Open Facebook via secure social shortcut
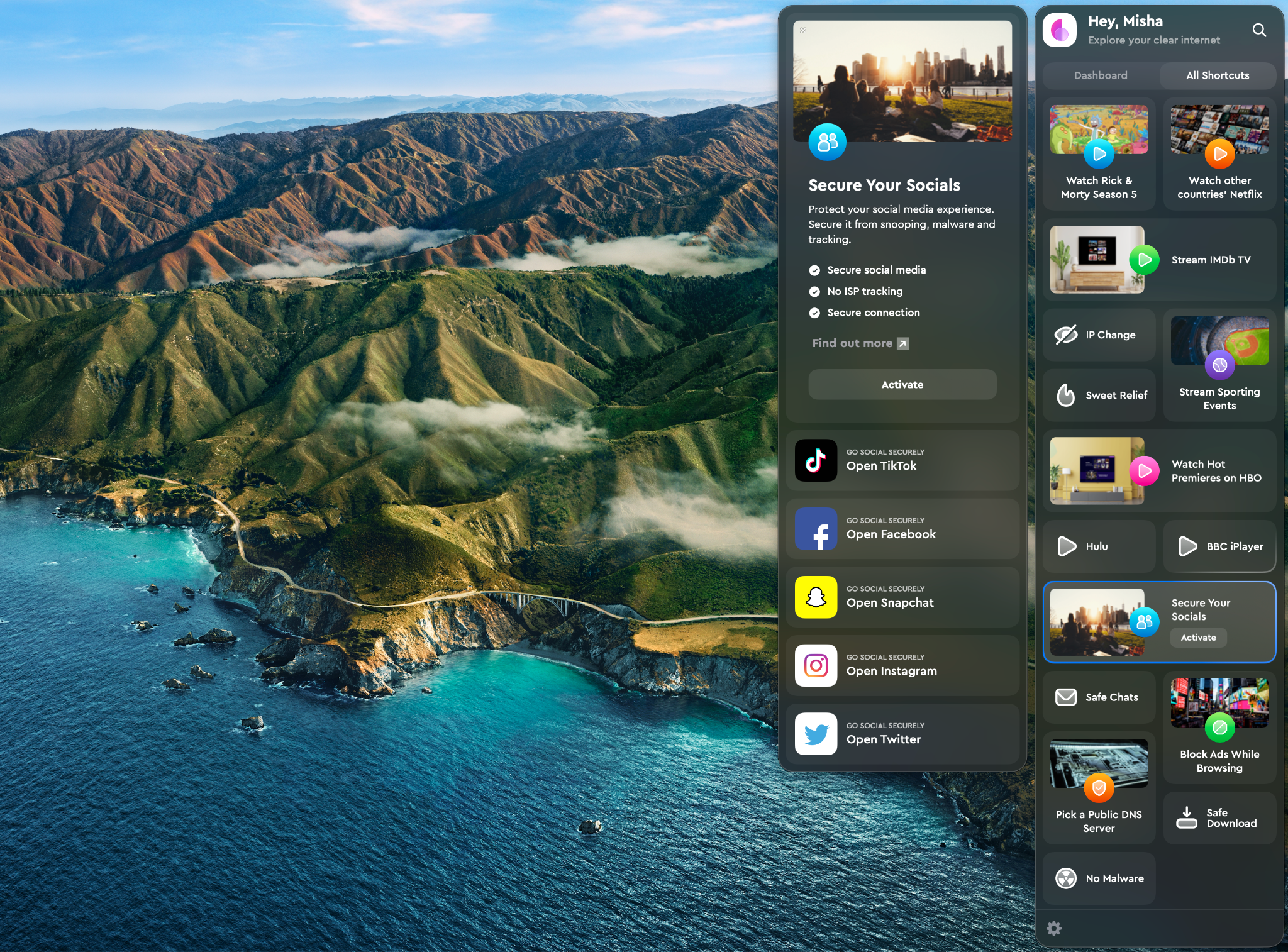This screenshot has height=952, width=1288. [x=901, y=531]
